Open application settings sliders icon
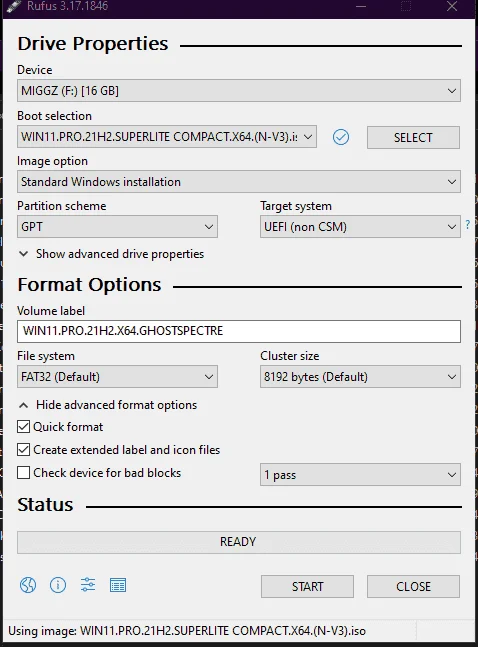Image resolution: width=478 pixels, height=647 pixels. tap(88, 585)
